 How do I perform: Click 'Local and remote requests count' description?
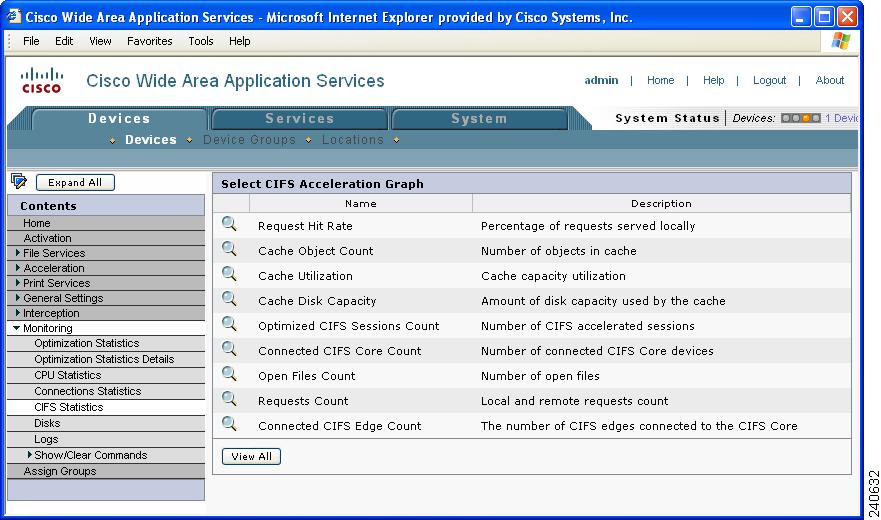coord(574,401)
